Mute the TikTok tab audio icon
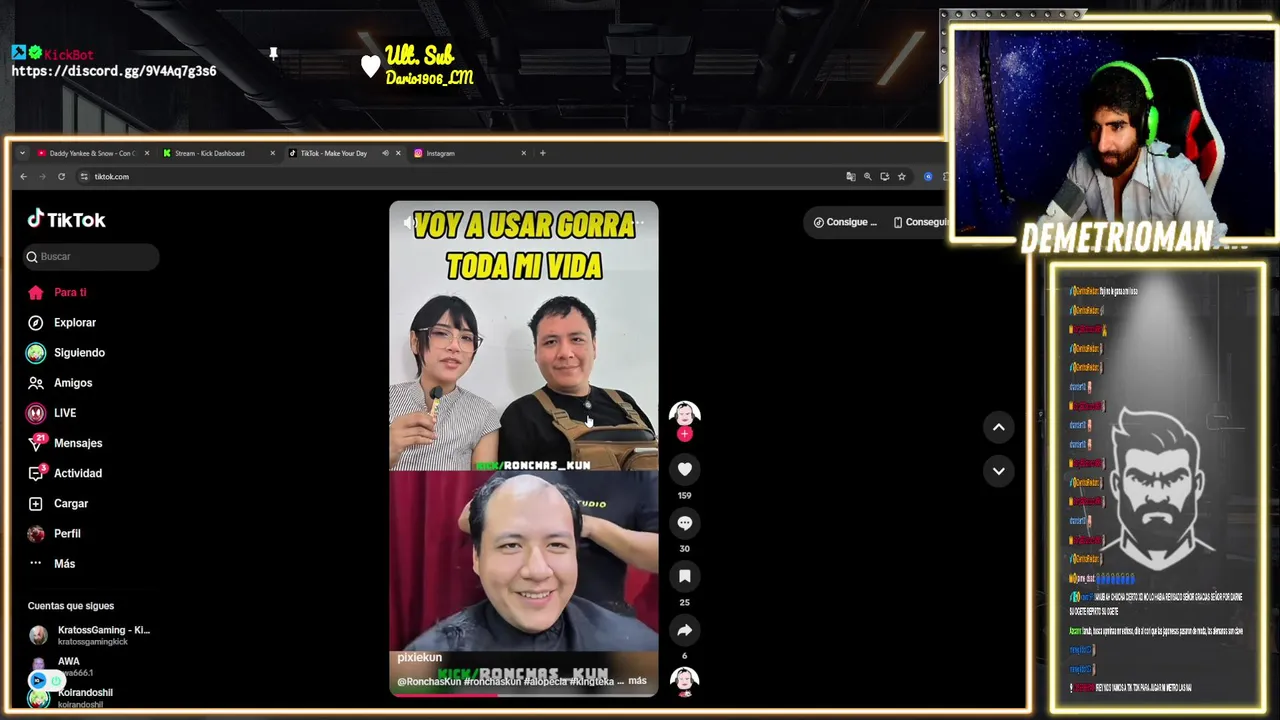The image size is (1280, 720). [x=385, y=153]
